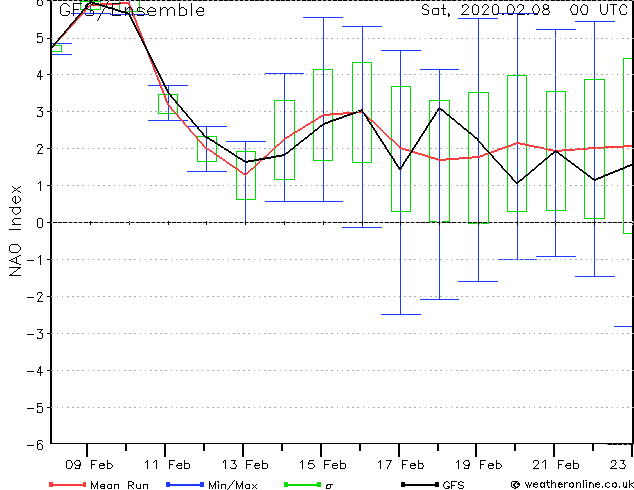Click the '09 Feb' x-axis label

[89, 465]
